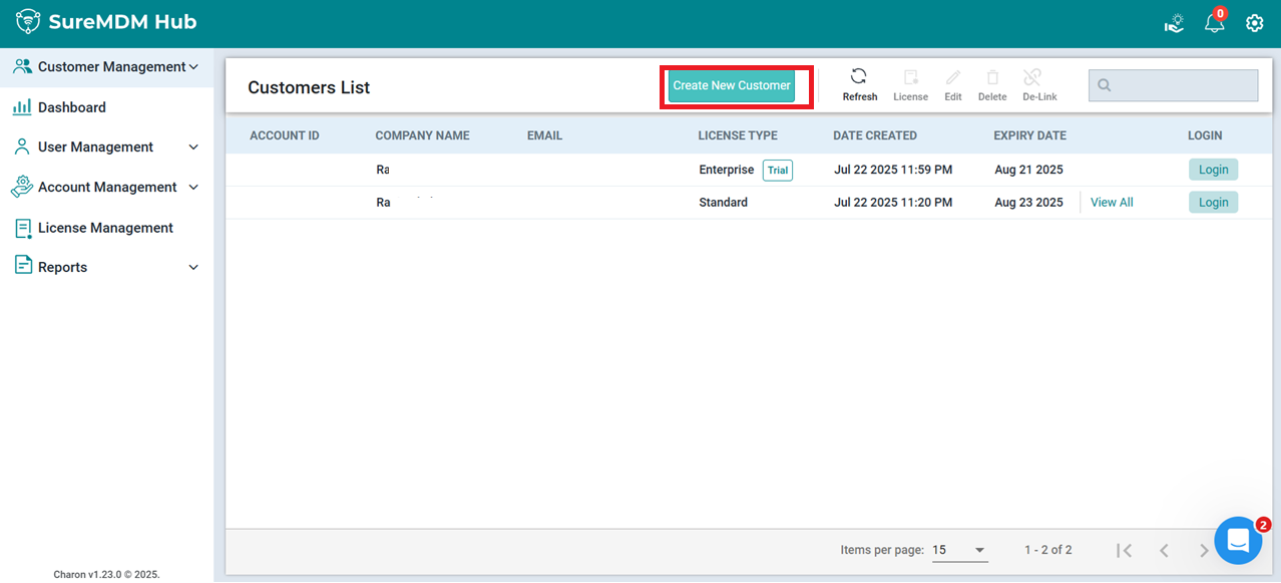This screenshot has height=583, width=1281.
Task: Click the View All link
Action: (1111, 202)
